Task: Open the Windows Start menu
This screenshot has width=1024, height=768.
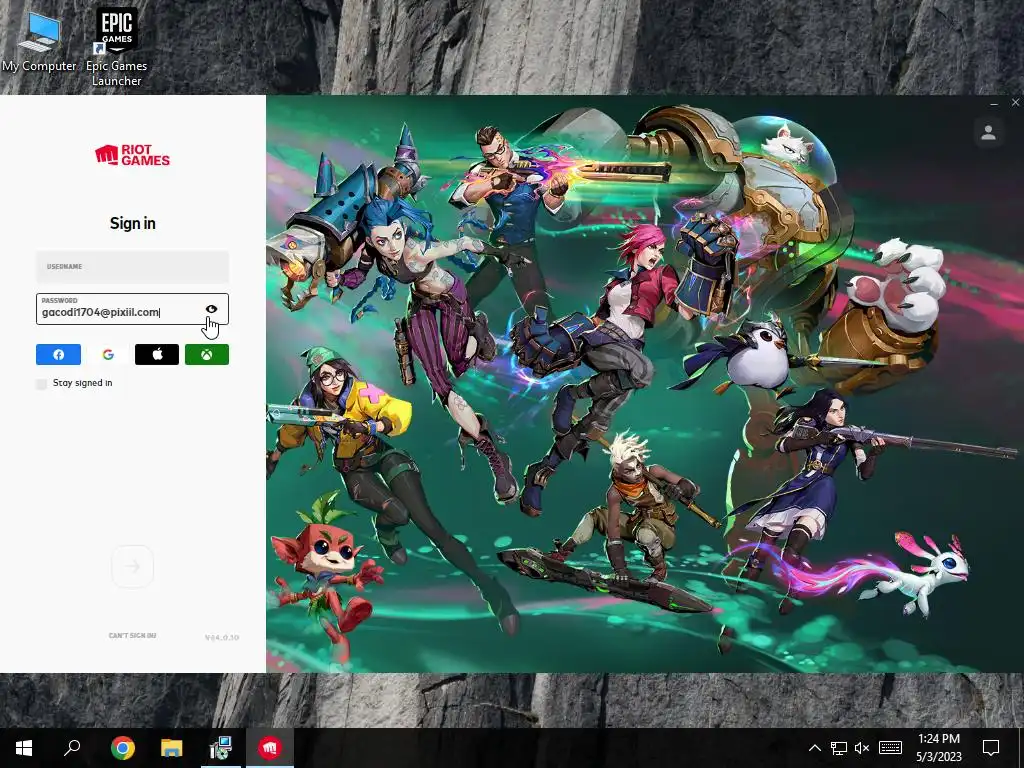Action: pos(24,748)
